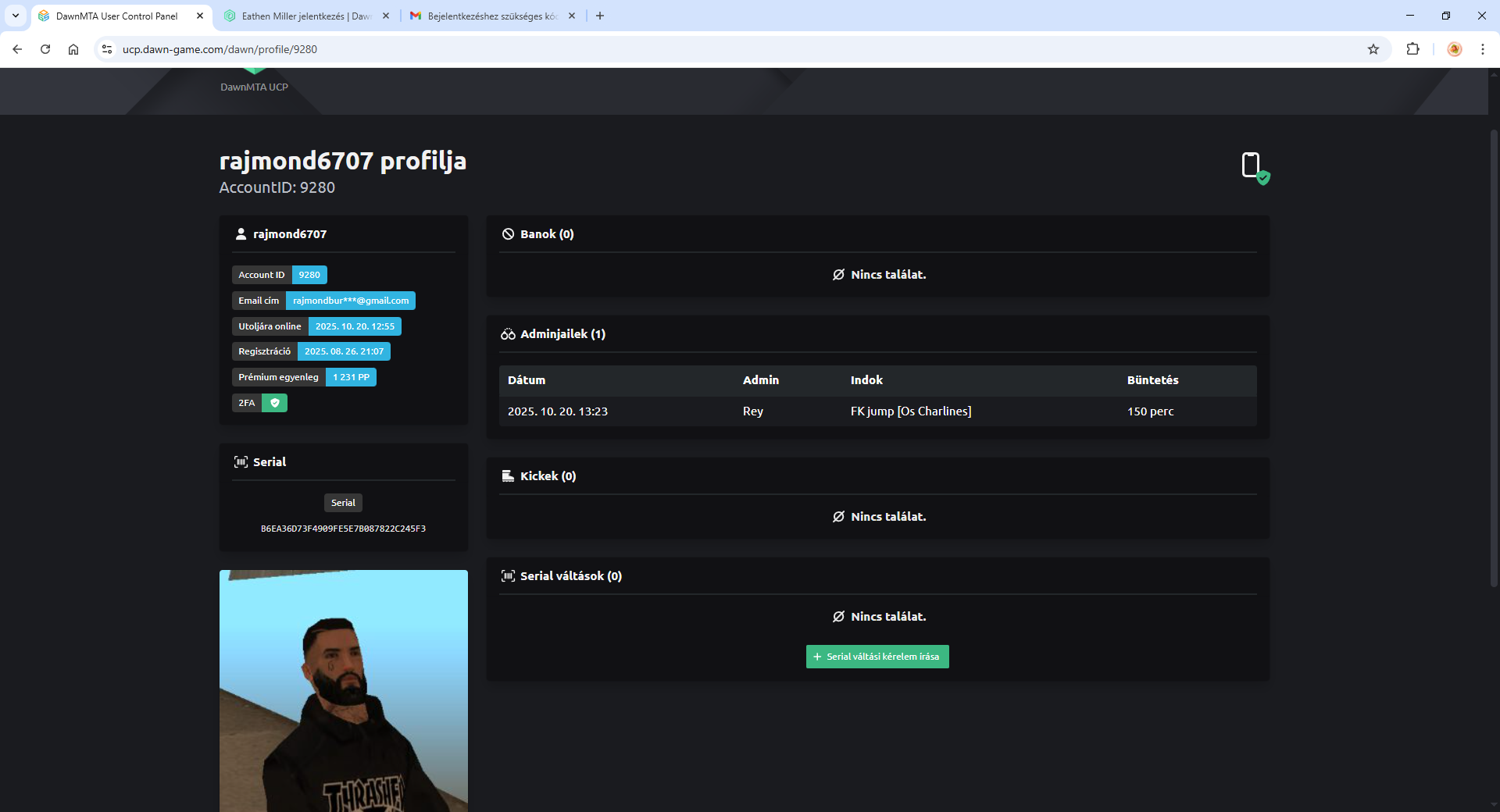This screenshot has height=812, width=1500.
Task: Click the 2FA shield checkmark badge
Action: (275, 403)
